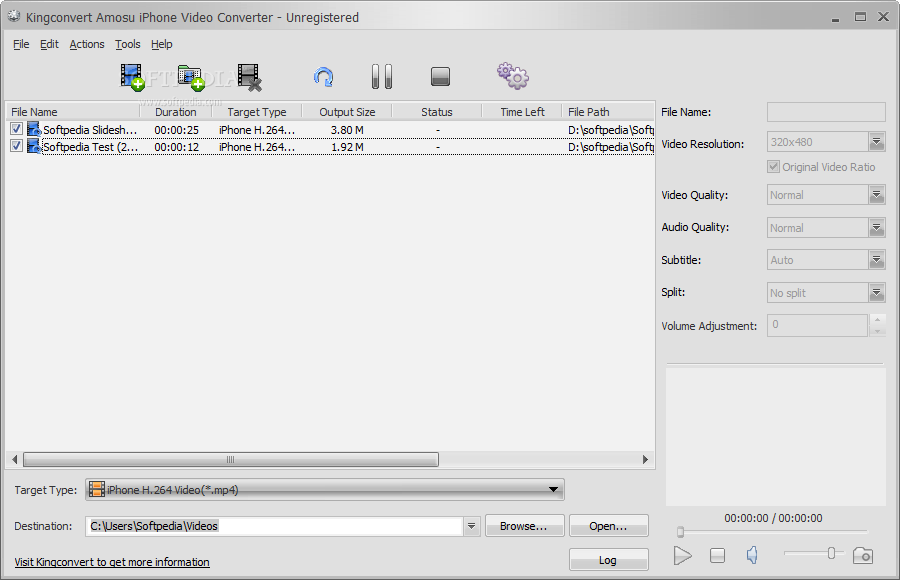Open the Tools menu
This screenshot has width=900, height=580.
[x=127, y=44]
